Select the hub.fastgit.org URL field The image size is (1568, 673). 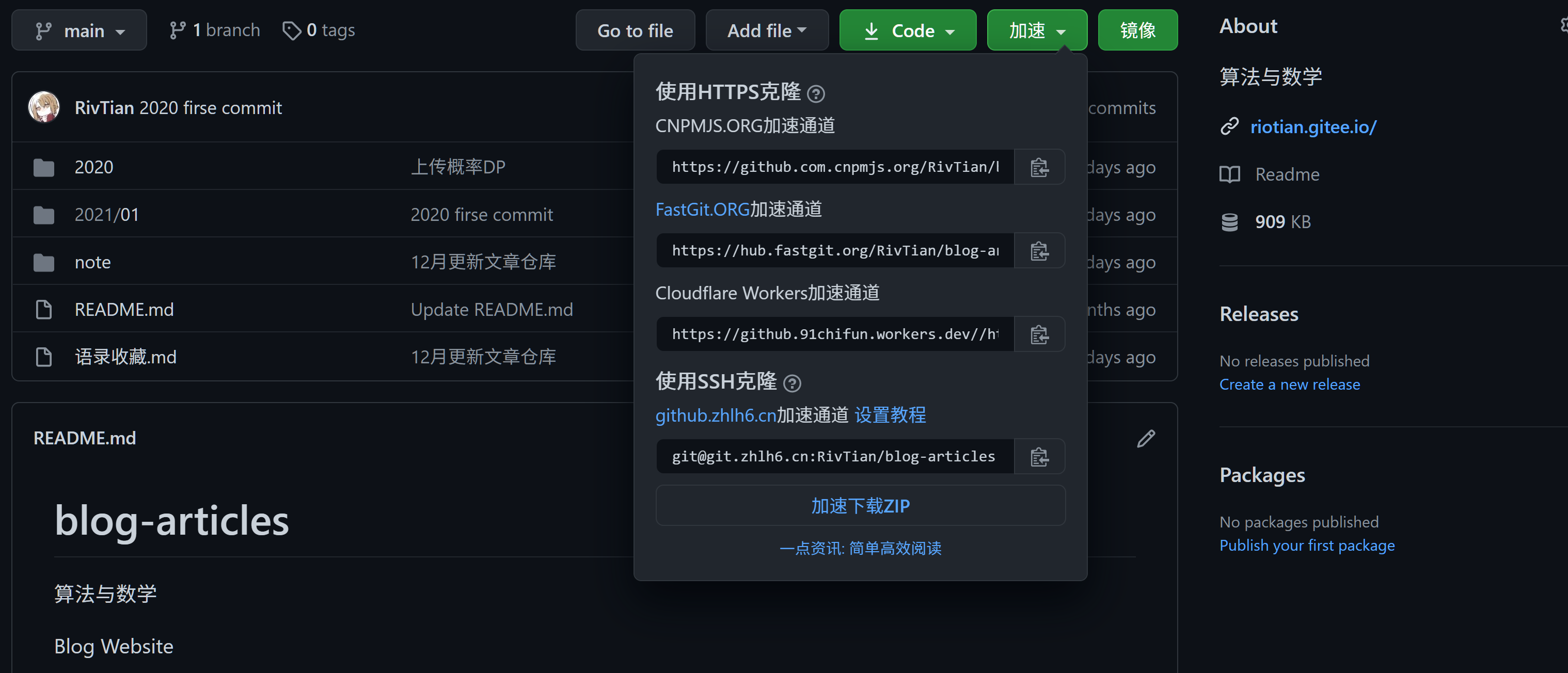coord(835,251)
